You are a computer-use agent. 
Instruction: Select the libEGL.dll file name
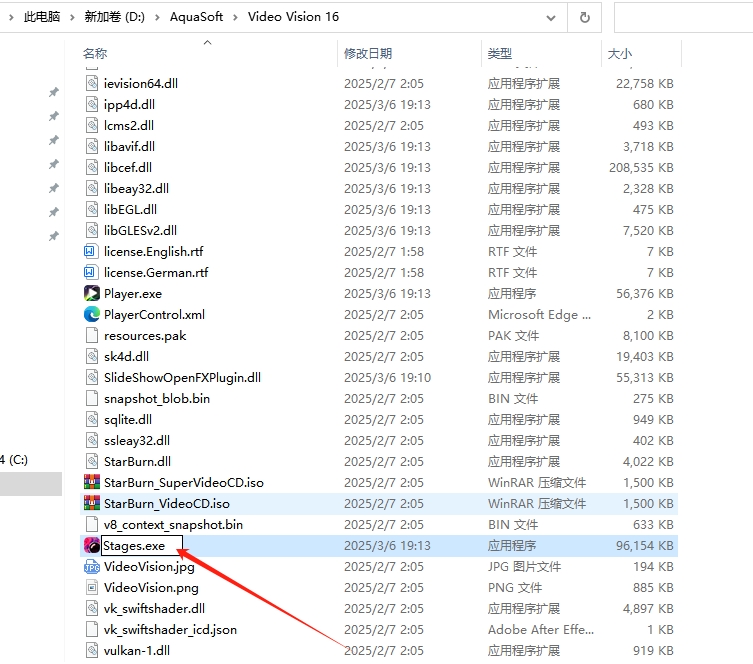[x=130, y=210]
